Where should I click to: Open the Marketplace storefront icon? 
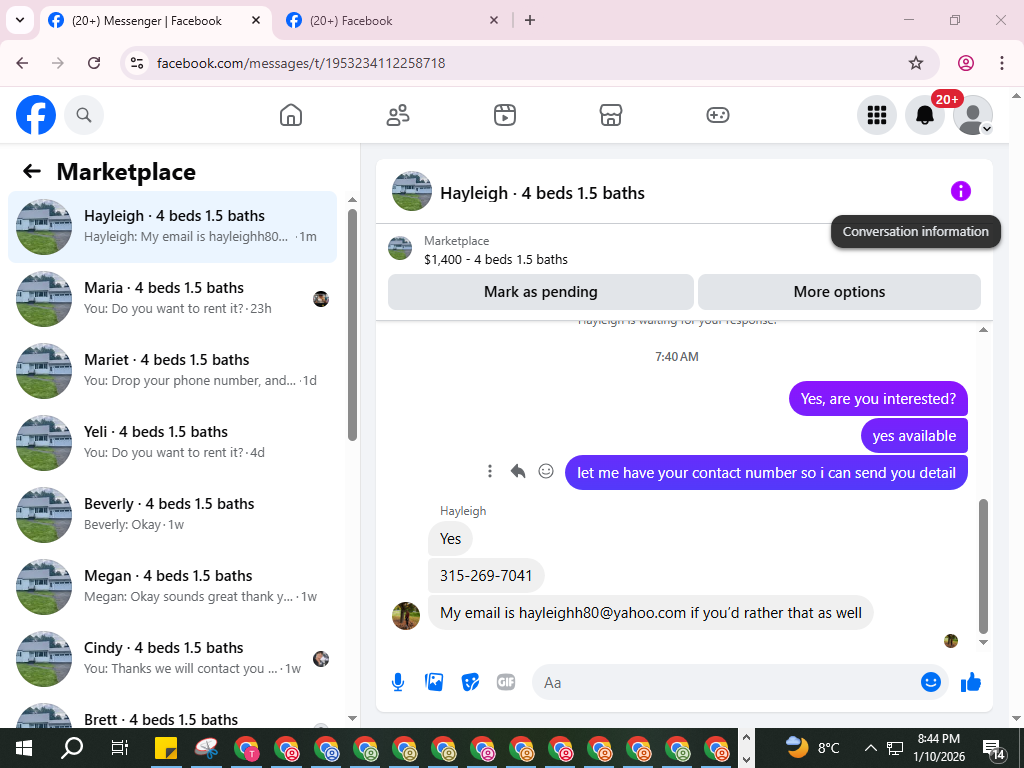coord(611,115)
